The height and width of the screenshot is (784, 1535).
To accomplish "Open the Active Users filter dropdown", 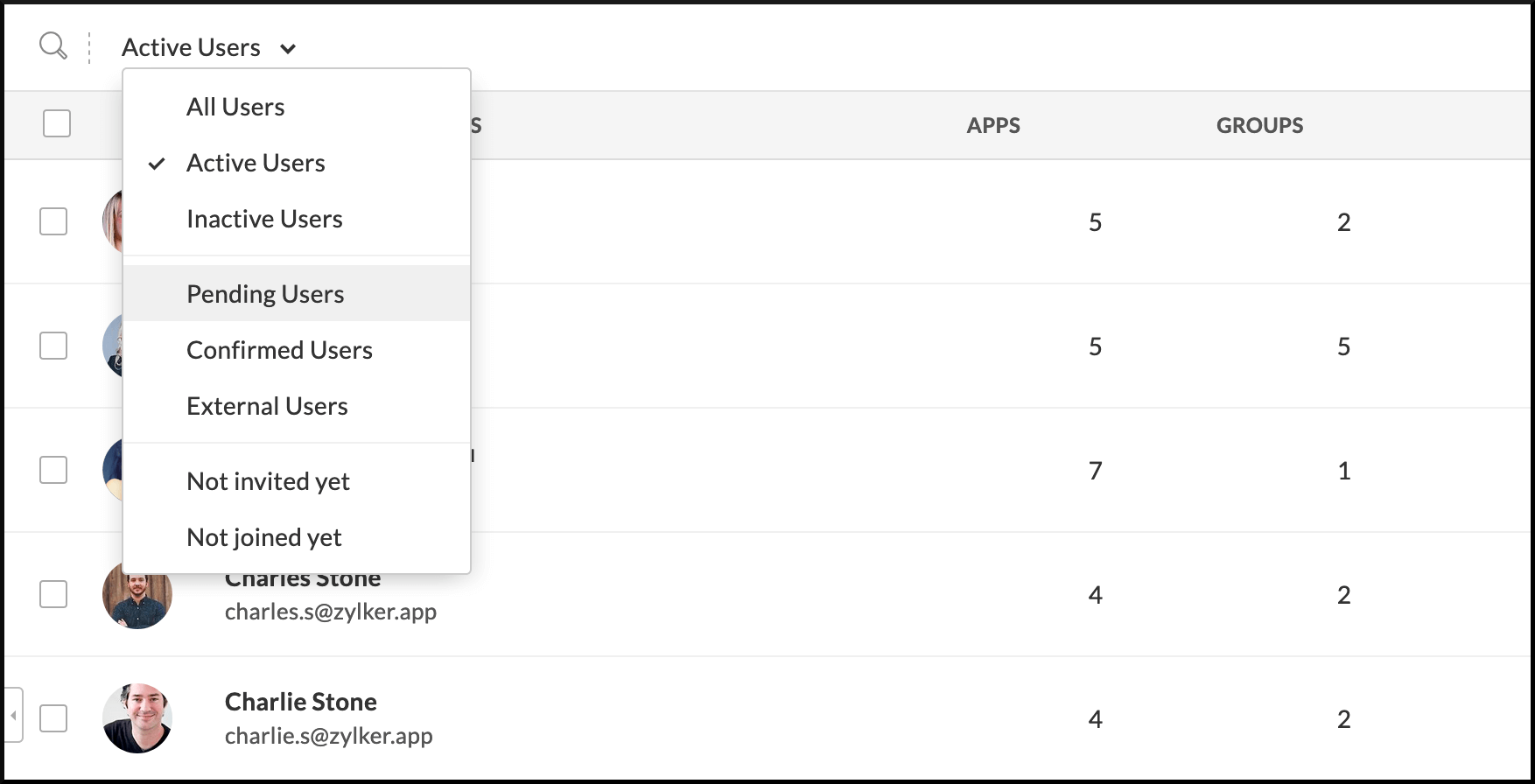I will [191, 47].
